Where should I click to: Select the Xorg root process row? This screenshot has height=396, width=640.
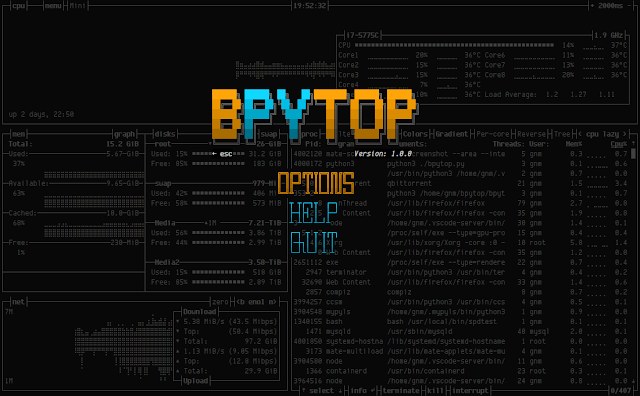[460, 242]
